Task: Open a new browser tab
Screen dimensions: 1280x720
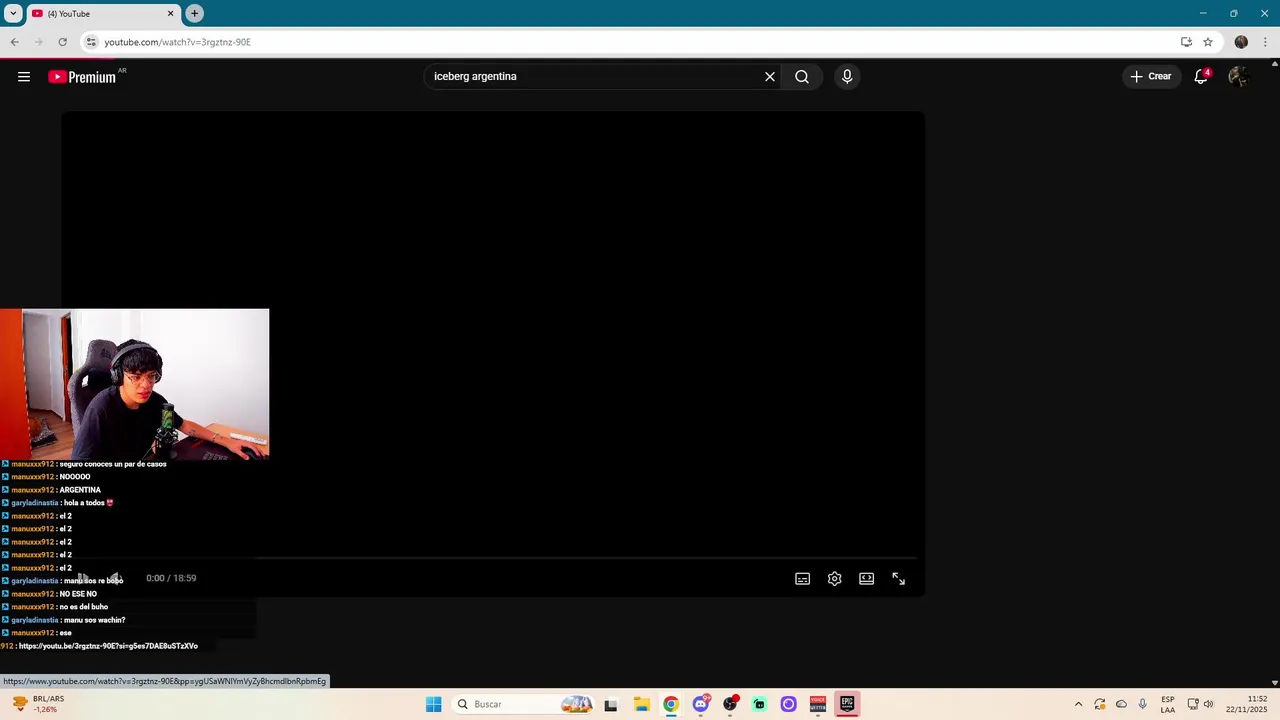Action: [x=194, y=13]
